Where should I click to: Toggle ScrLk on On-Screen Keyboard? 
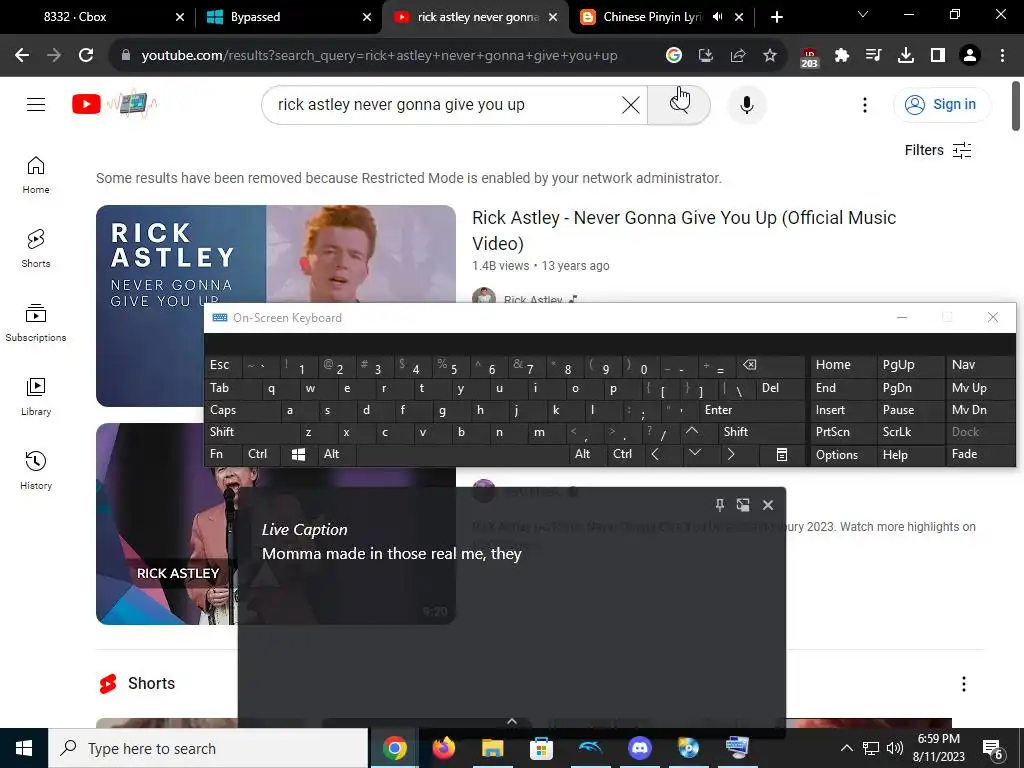tap(910, 432)
